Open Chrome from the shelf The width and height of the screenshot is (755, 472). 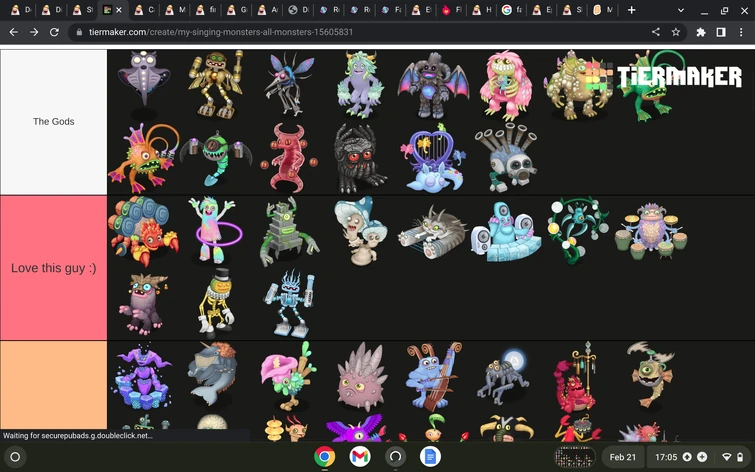pyautogui.click(x=325, y=457)
